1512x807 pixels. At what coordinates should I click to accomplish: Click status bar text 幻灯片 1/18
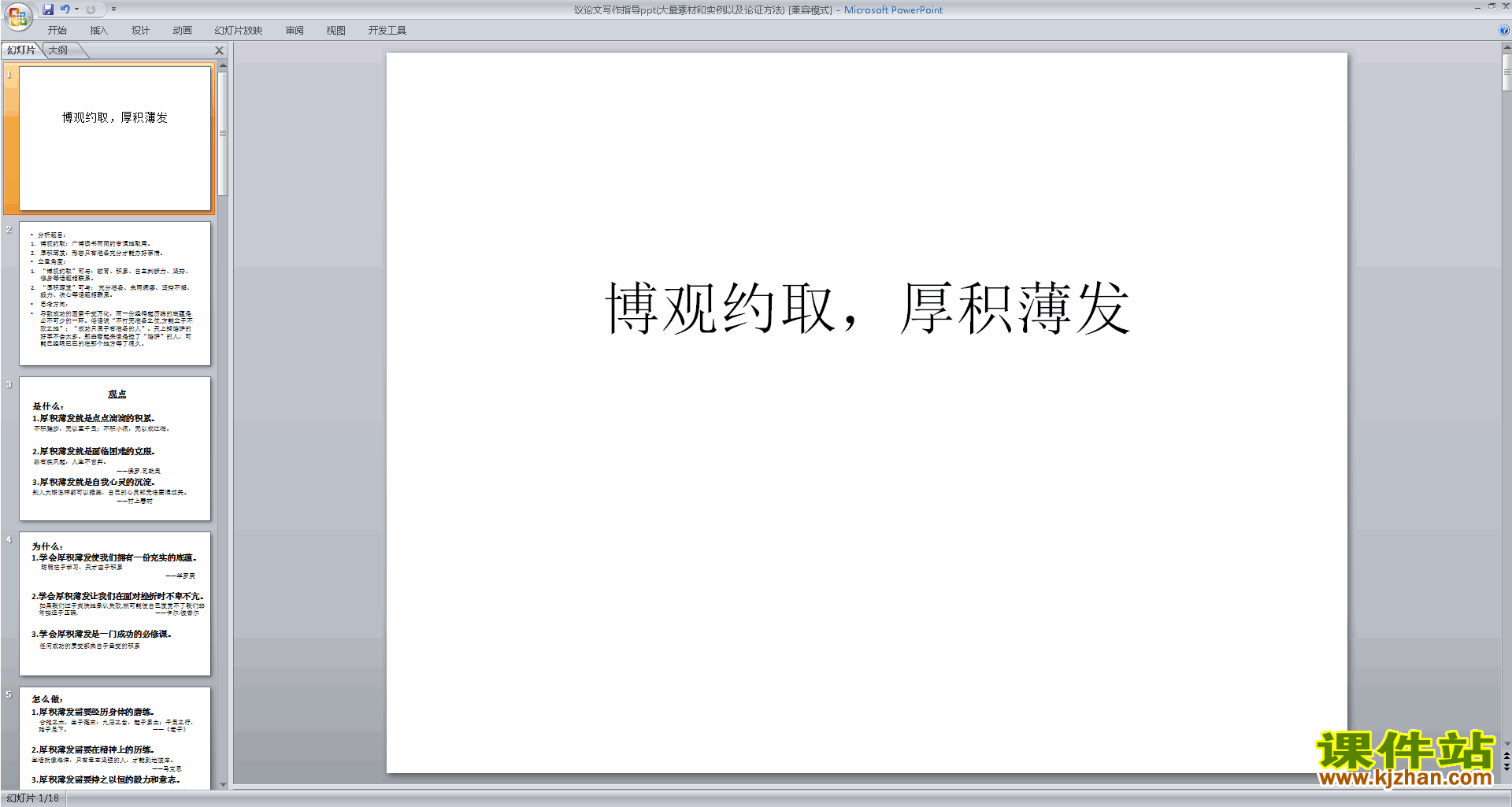point(32,798)
